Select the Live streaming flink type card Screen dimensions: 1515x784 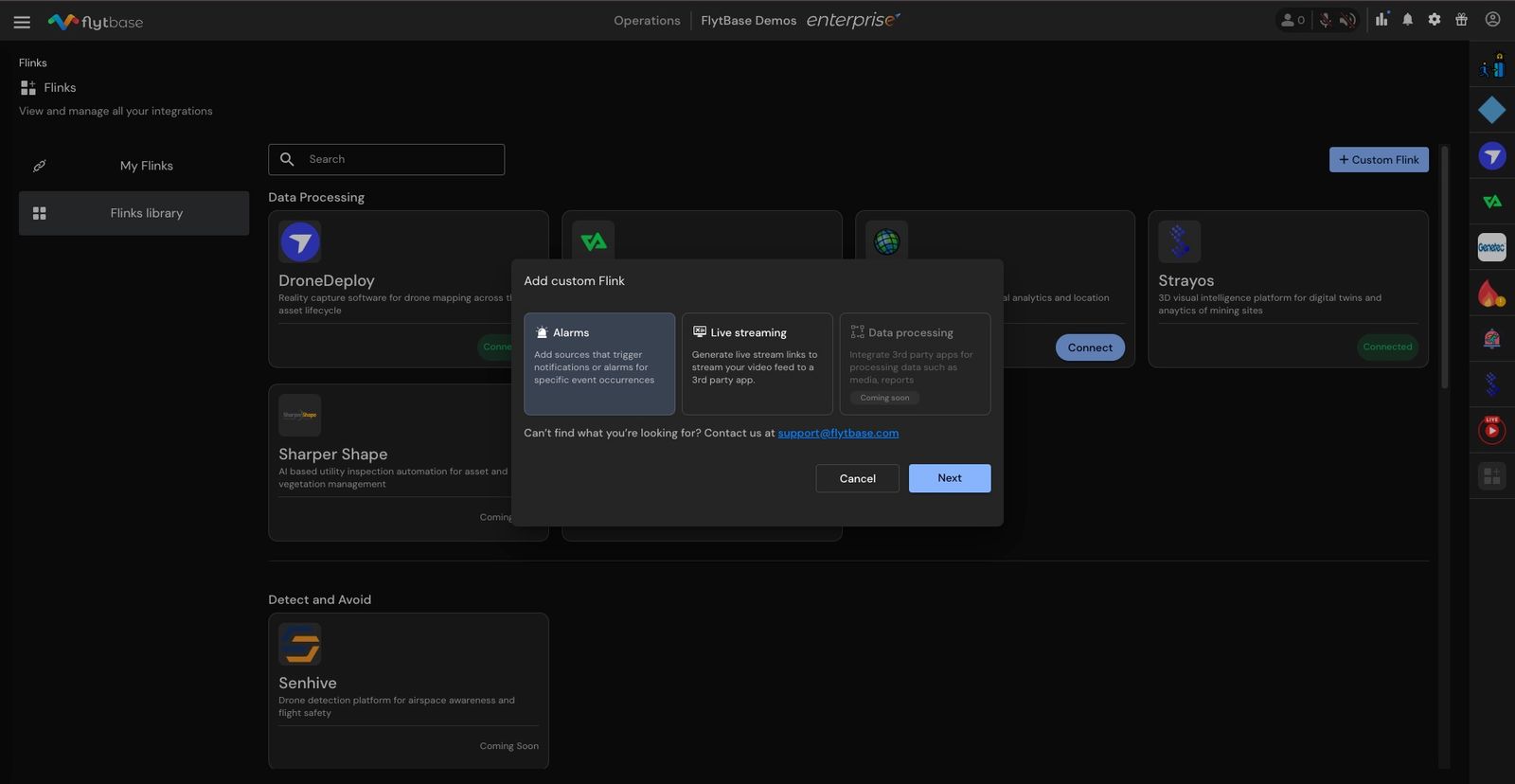point(757,364)
